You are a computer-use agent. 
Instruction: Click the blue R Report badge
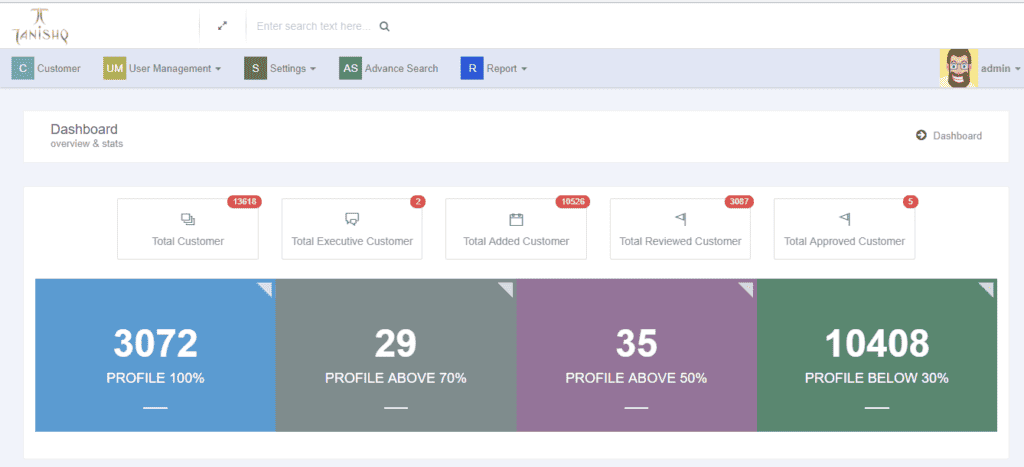click(x=472, y=68)
